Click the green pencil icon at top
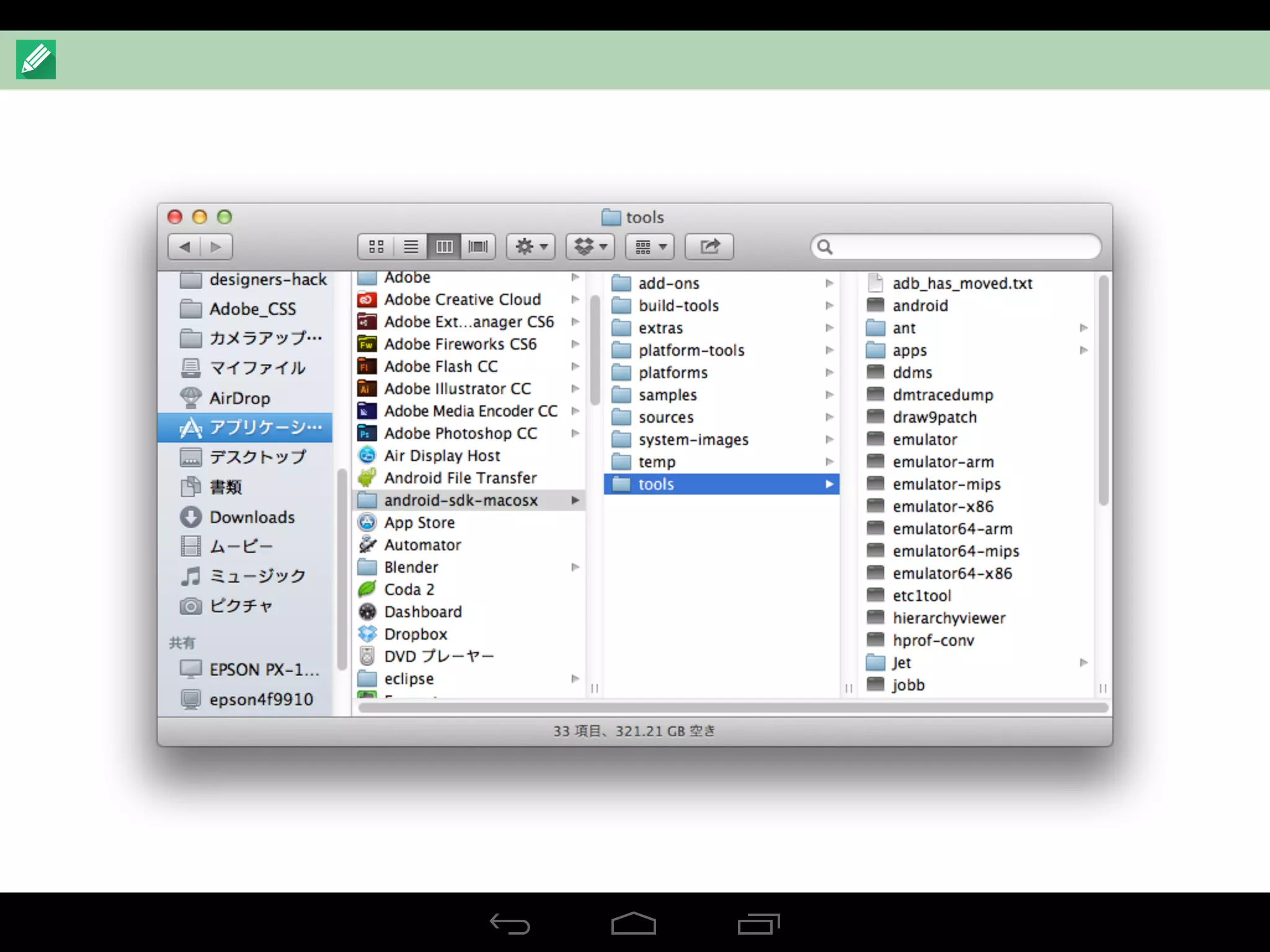The height and width of the screenshot is (952, 1270). click(36, 59)
